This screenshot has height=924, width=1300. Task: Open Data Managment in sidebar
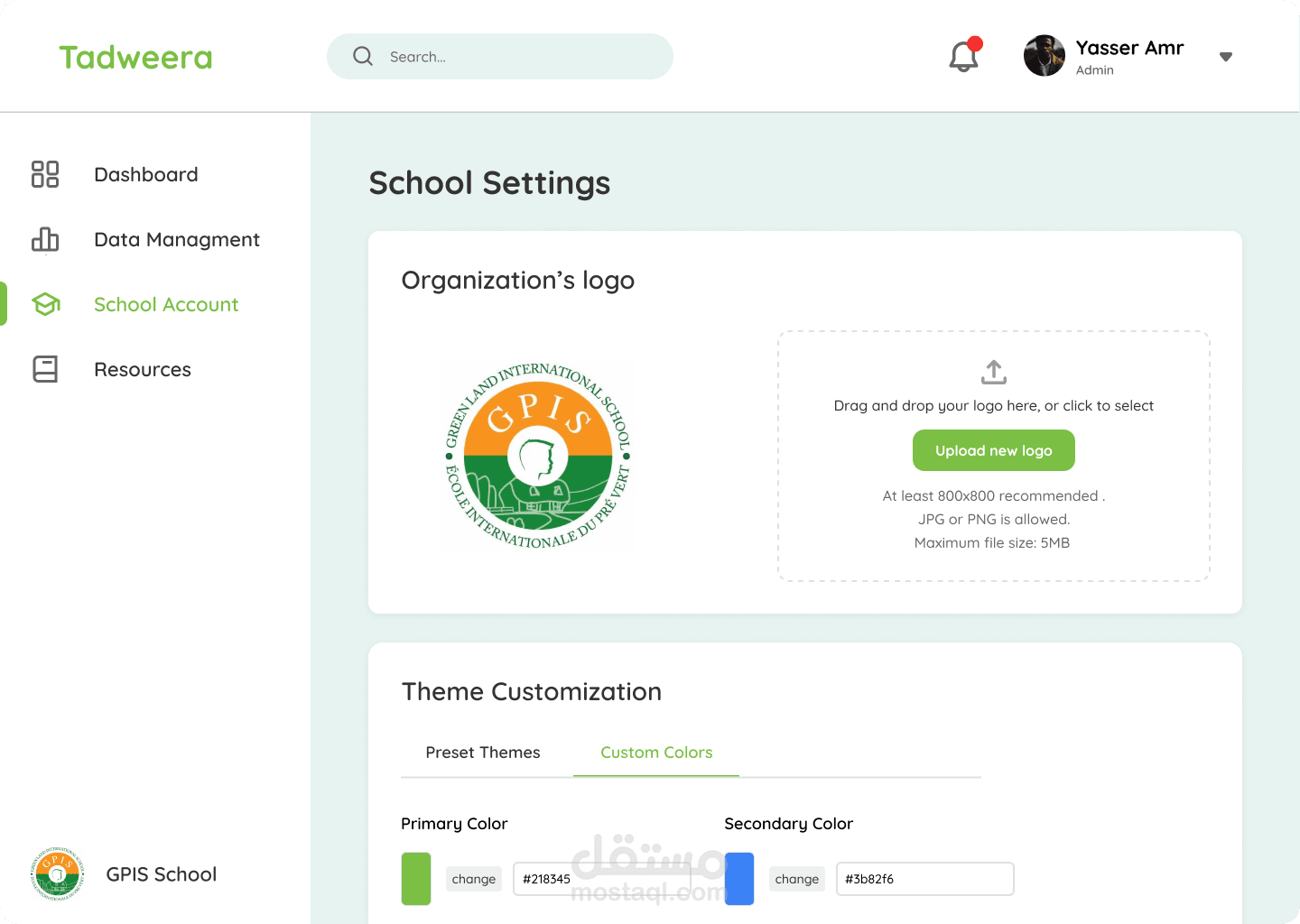(x=177, y=239)
